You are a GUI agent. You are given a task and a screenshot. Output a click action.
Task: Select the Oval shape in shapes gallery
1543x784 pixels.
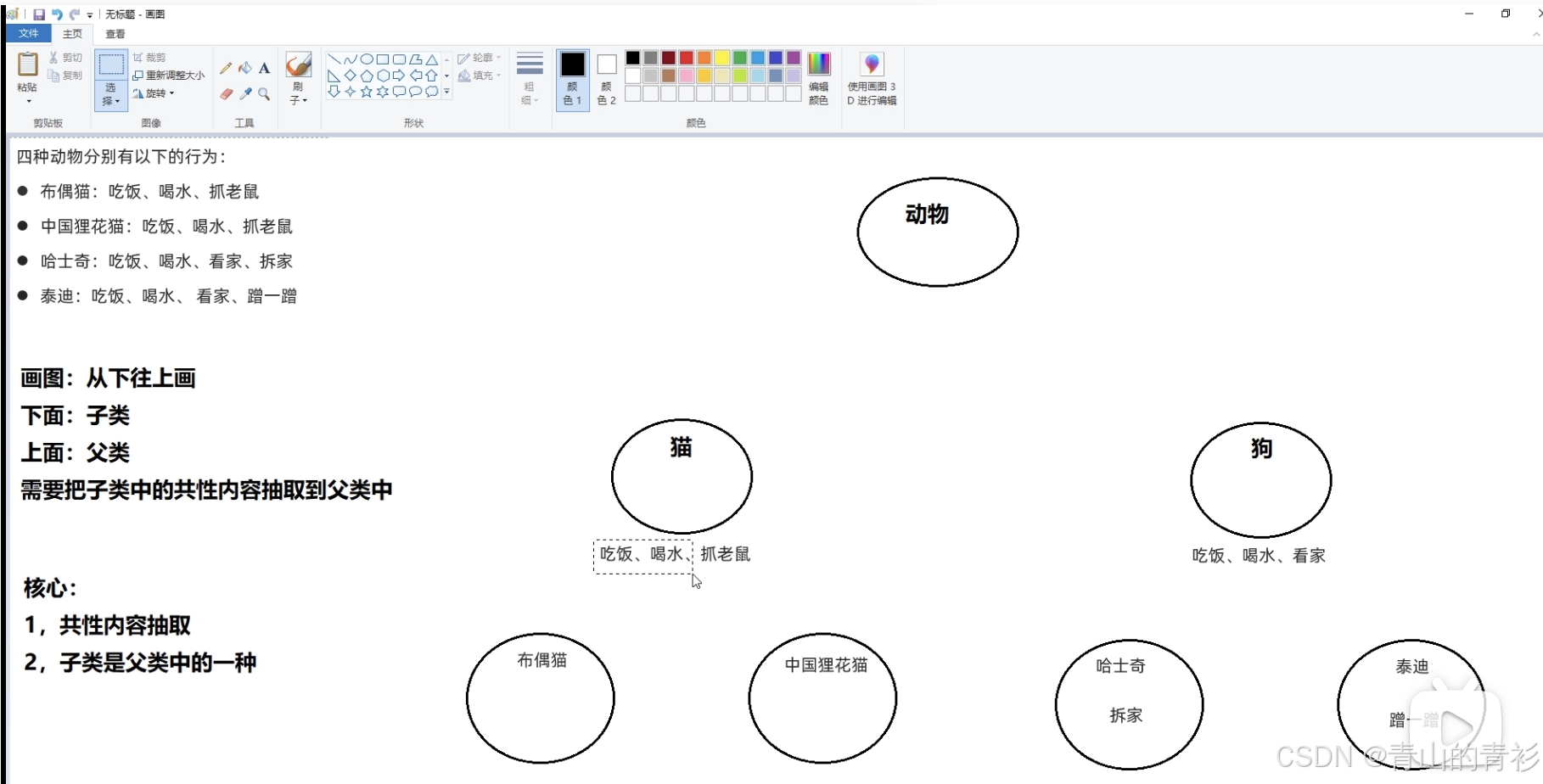click(367, 59)
